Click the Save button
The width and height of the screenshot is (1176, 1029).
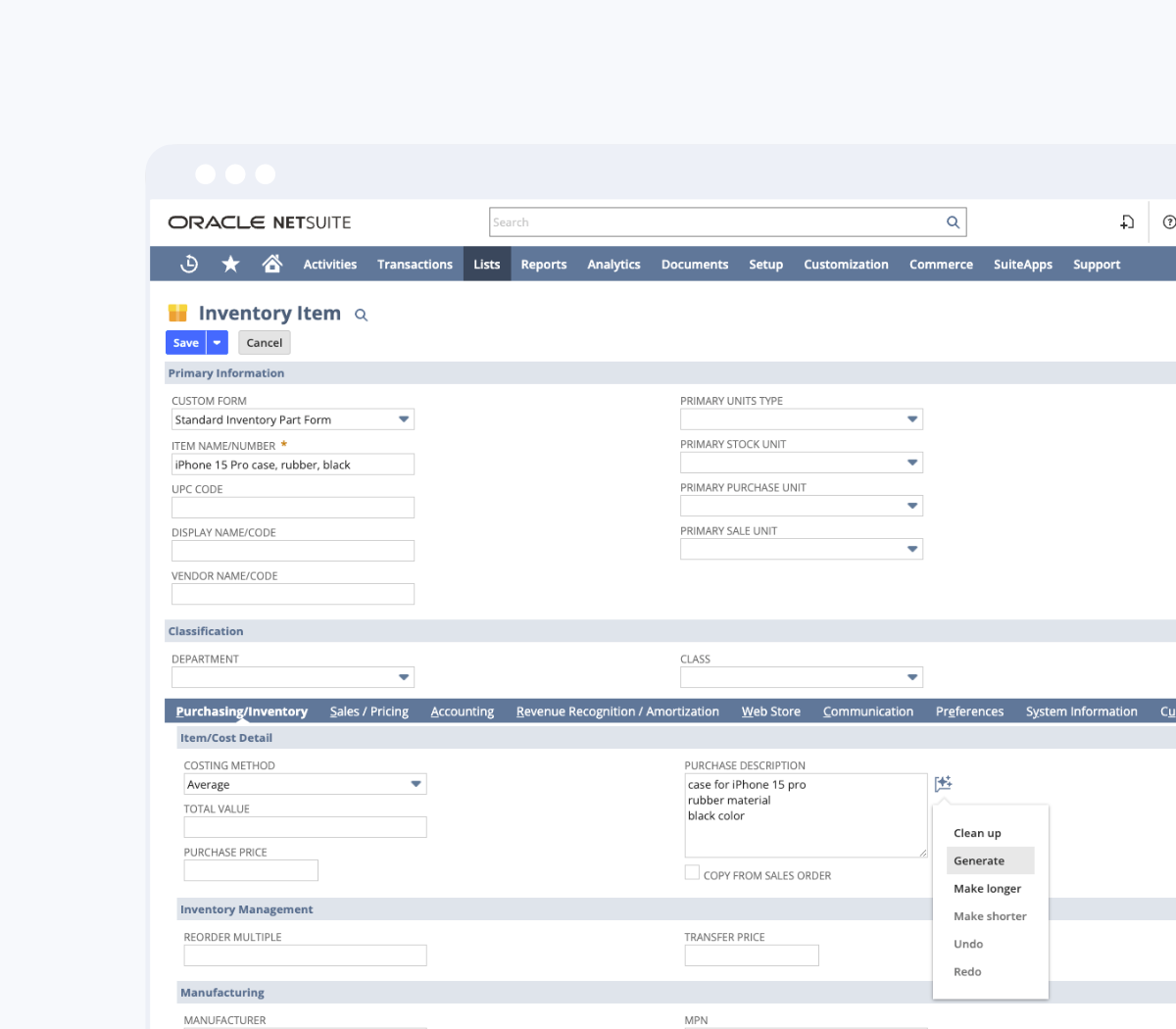(x=186, y=343)
